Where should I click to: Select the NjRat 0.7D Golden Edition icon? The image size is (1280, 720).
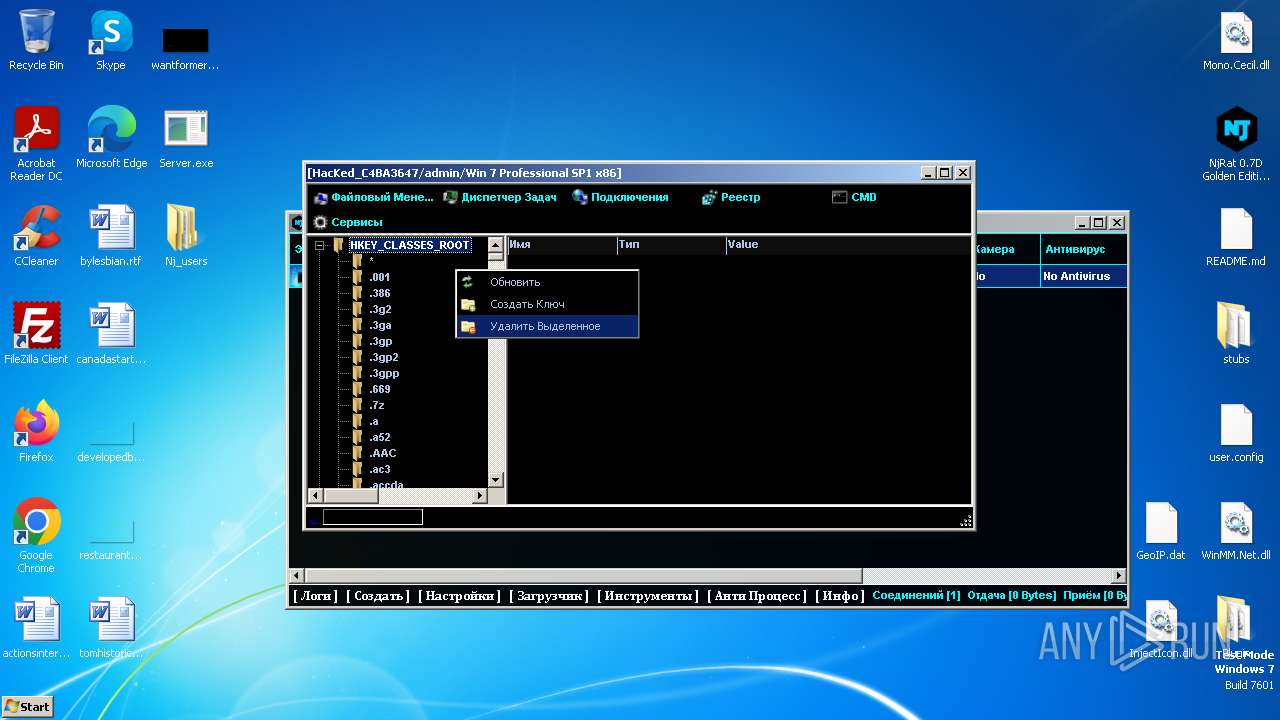point(1236,144)
